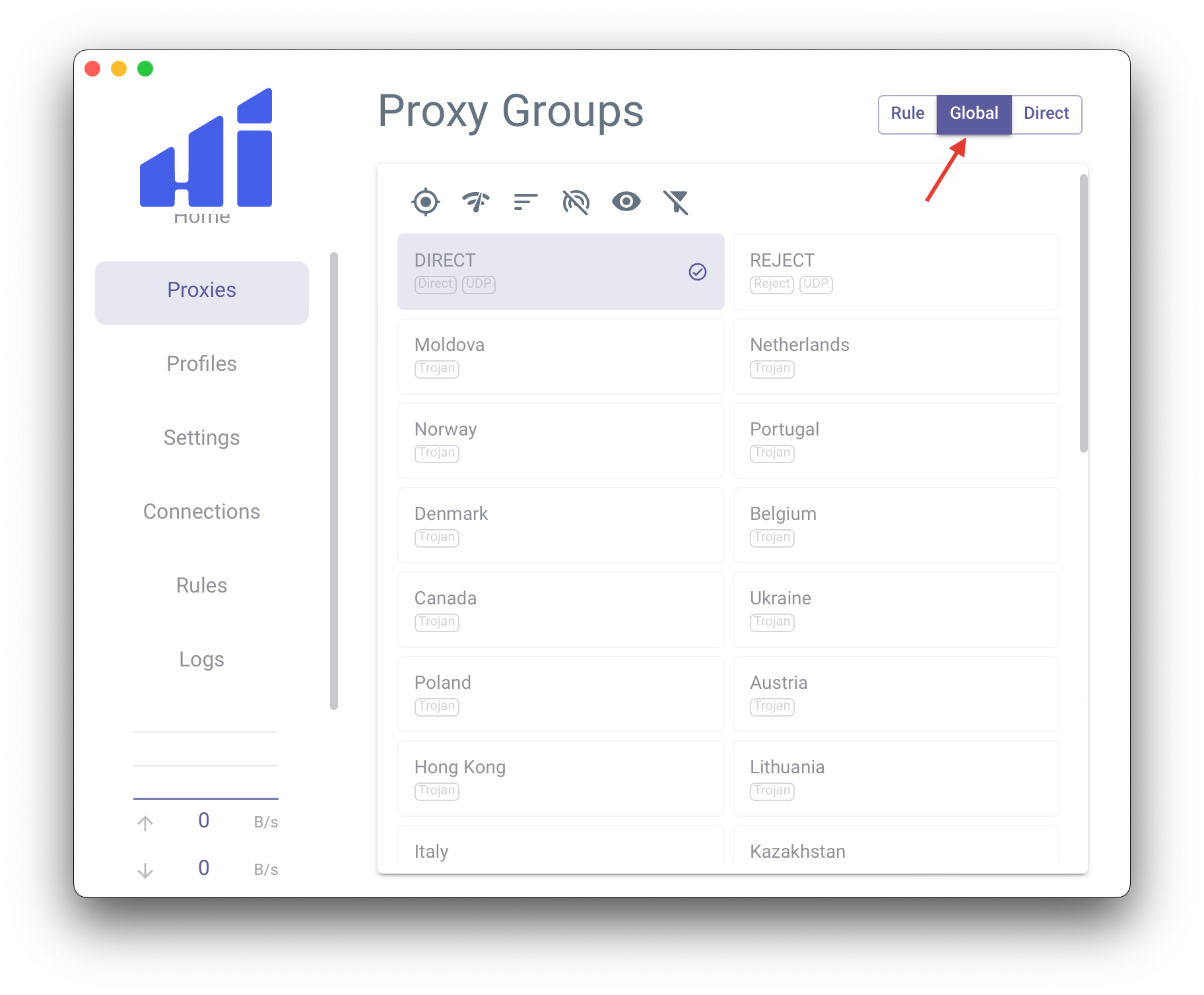This screenshot has height=995, width=1204.
Task: Select the REJECT proxy option
Action: (x=896, y=272)
